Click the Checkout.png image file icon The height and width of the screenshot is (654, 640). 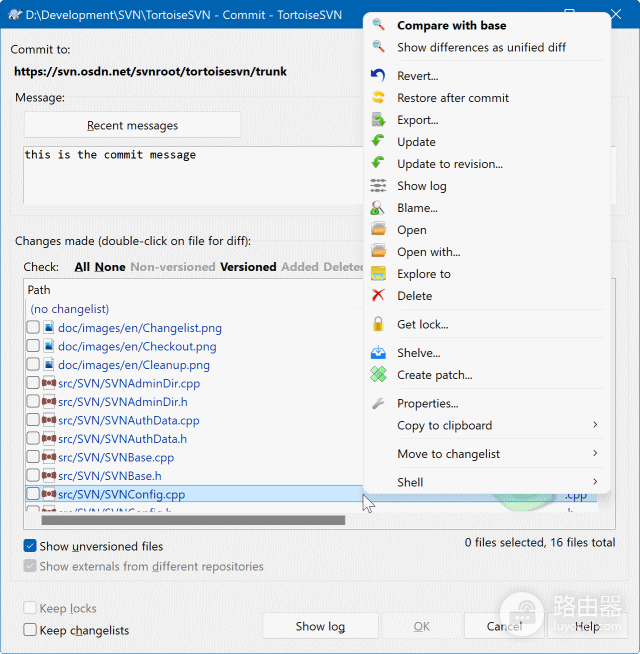[49, 346]
